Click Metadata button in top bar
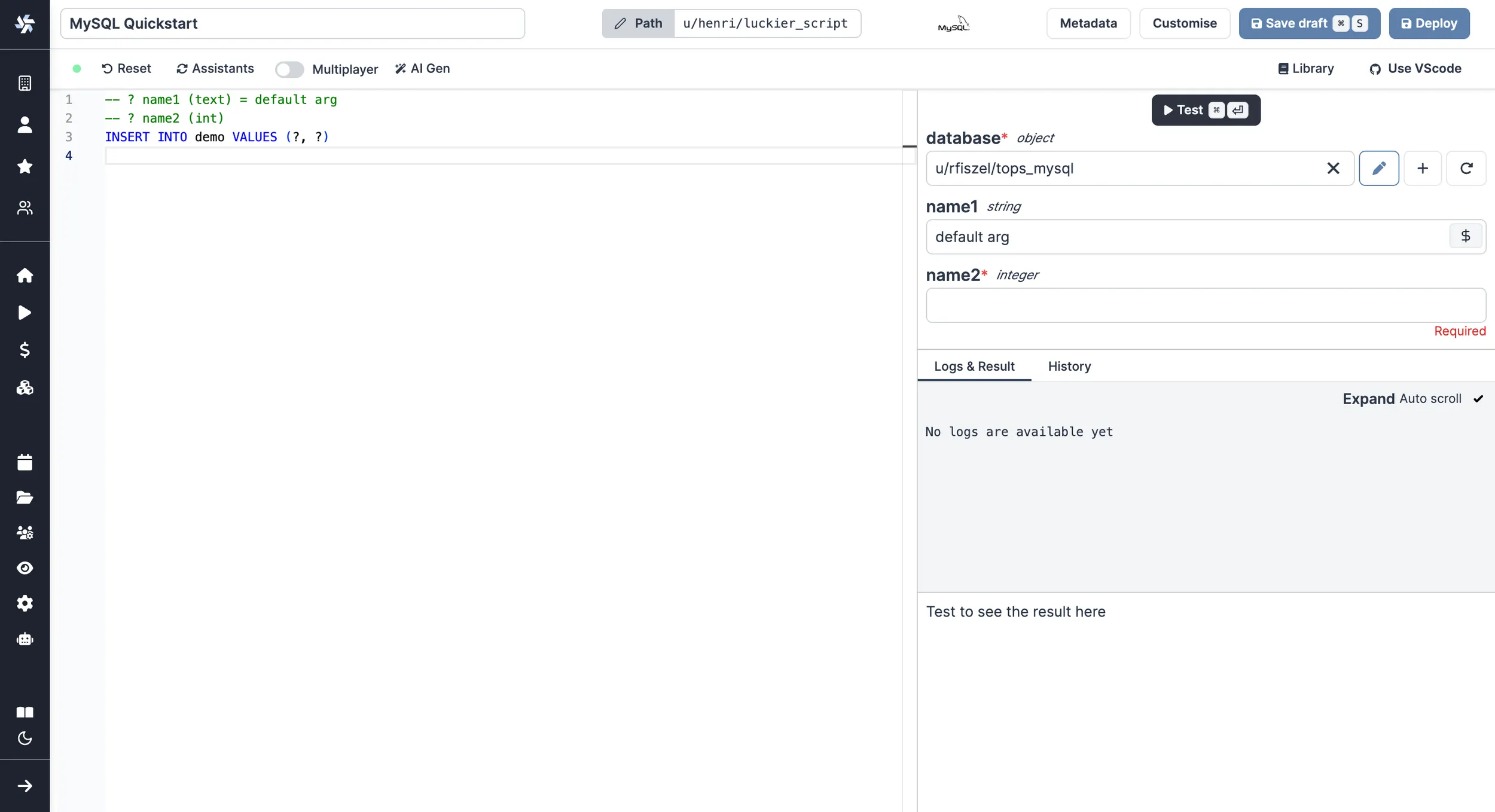Screen dimensions: 1495x812 pyautogui.click(x=1088, y=23)
